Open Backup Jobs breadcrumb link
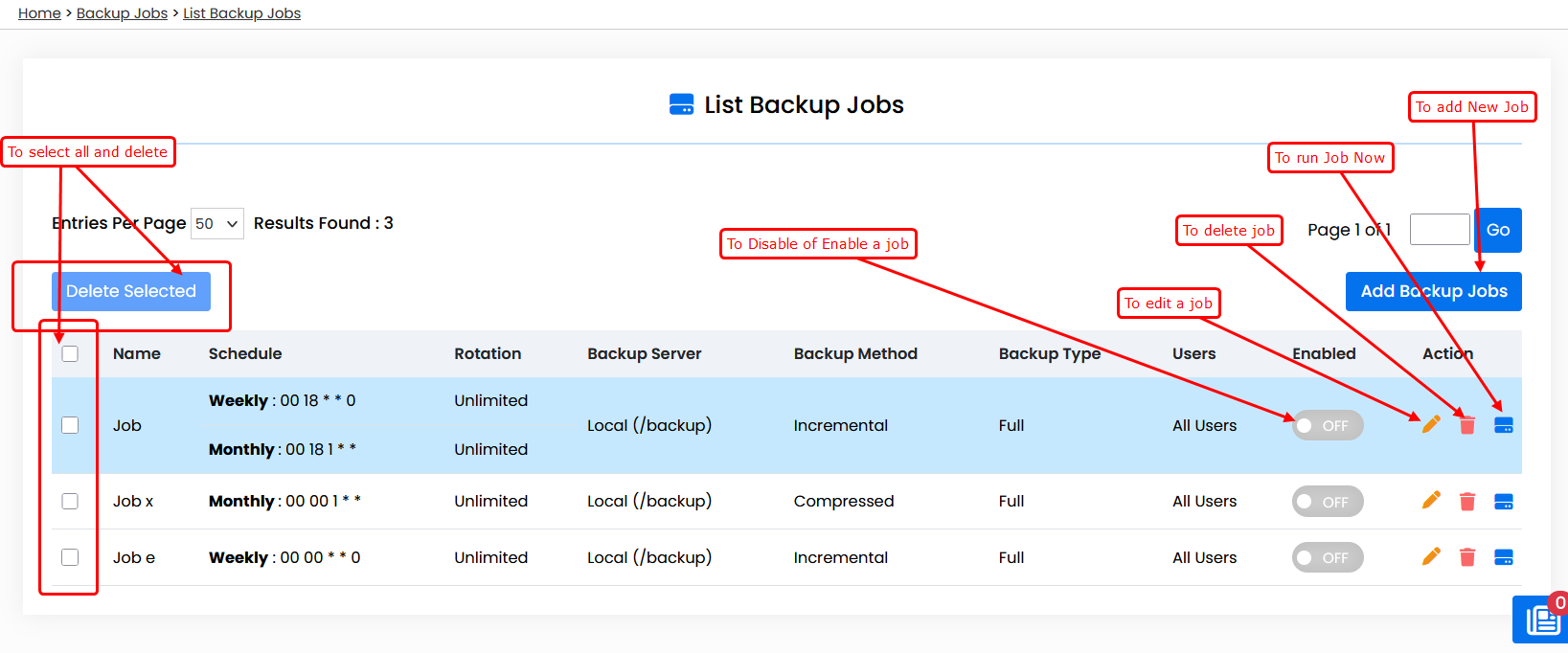Viewport: 1568px width, 653px height. click(x=122, y=13)
